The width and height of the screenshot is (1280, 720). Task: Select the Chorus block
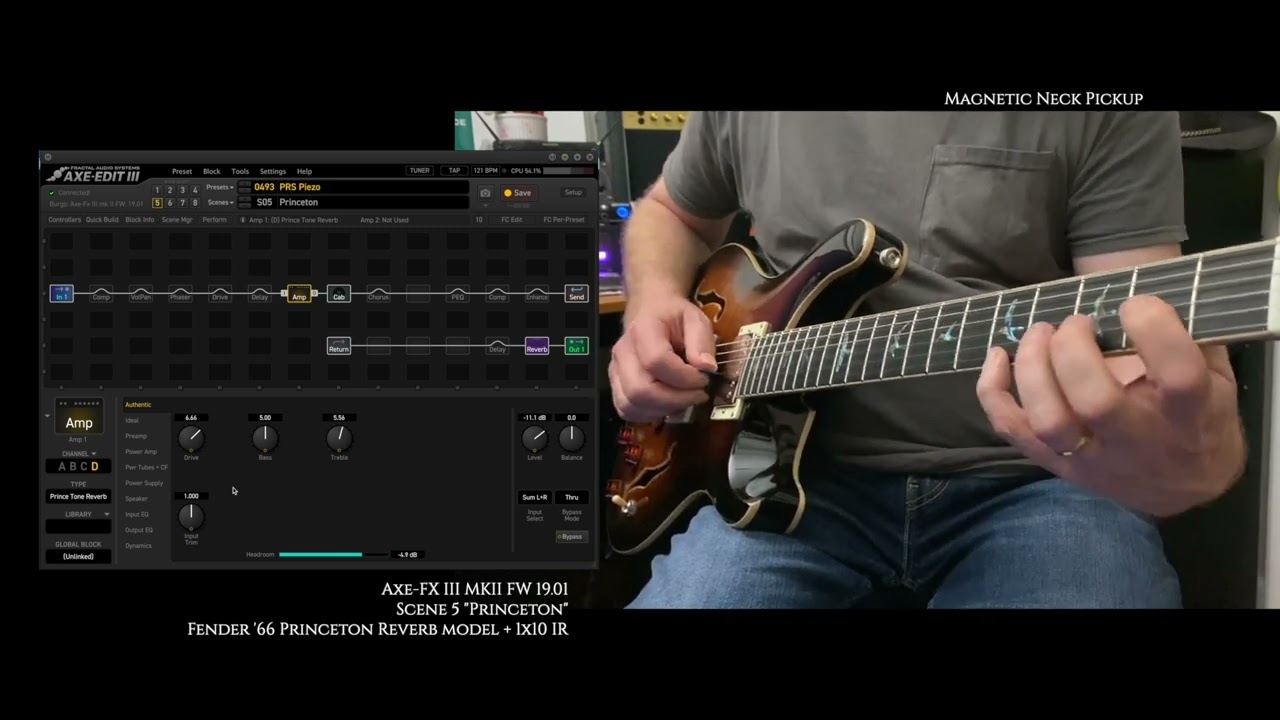click(x=378, y=294)
